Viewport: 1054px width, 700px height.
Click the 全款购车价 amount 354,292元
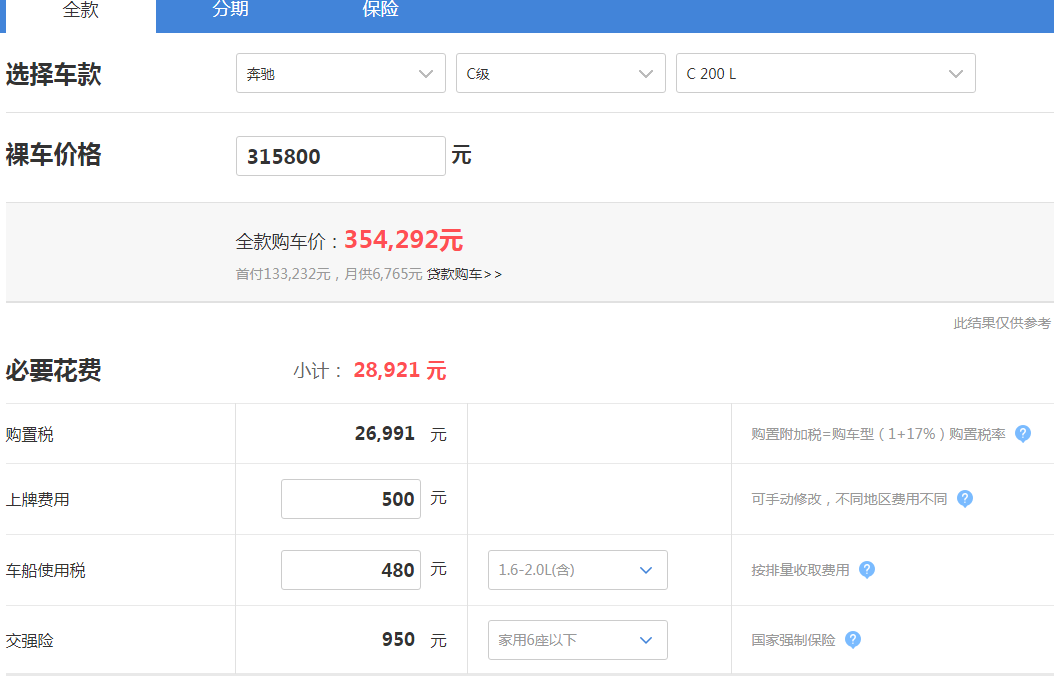[403, 240]
